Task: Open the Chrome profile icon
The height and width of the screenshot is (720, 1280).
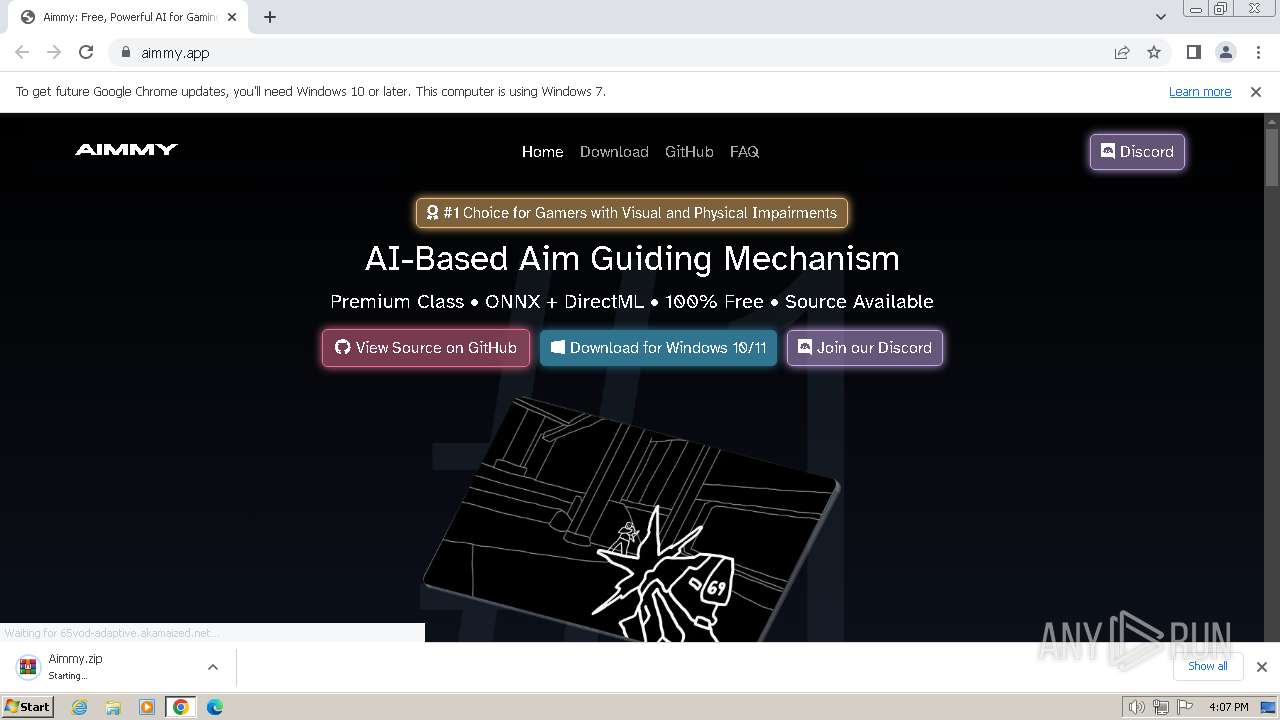Action: pyautogui.click(x=1226, y=53)
